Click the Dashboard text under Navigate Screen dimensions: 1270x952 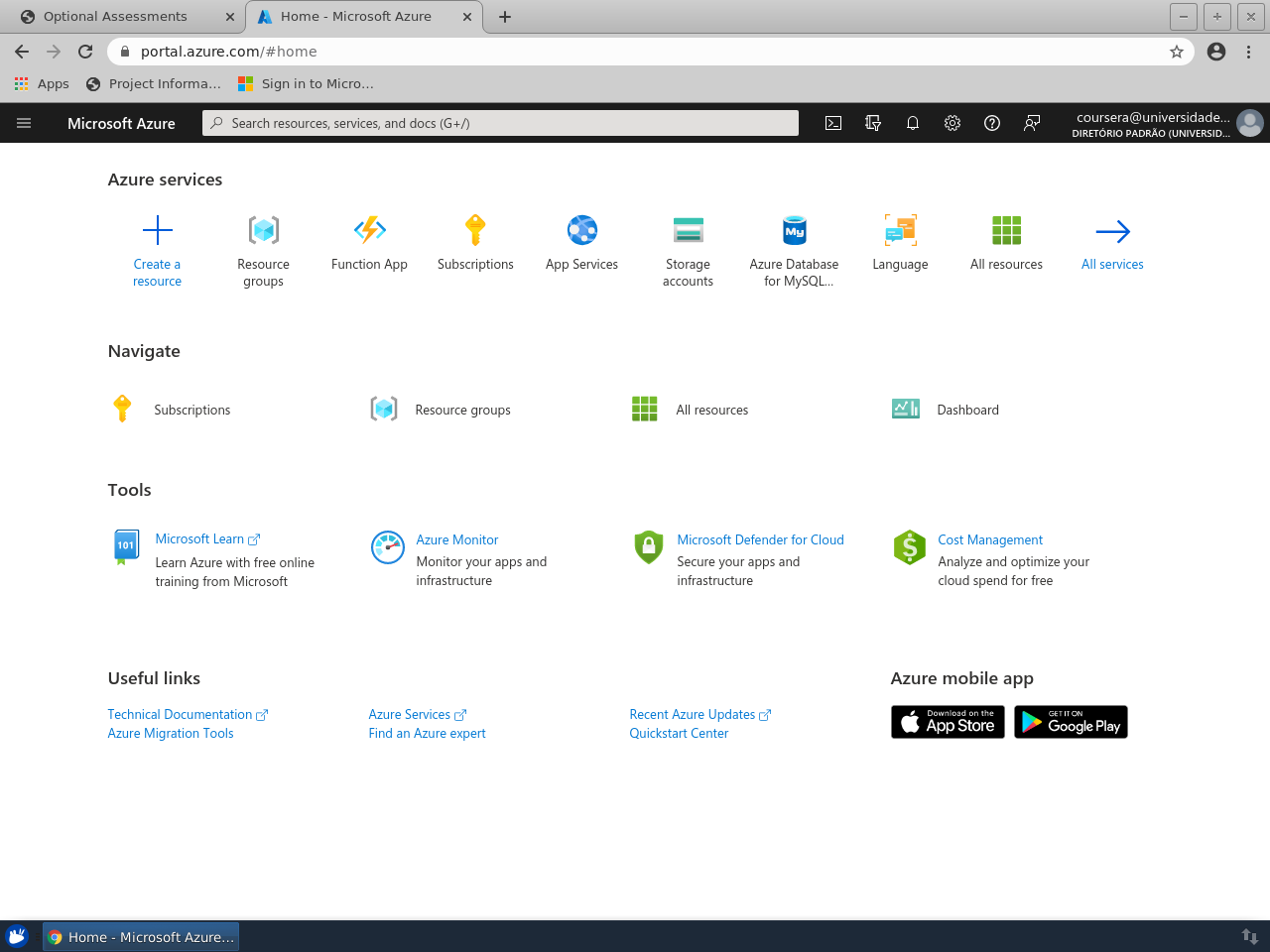coord(968,410)
